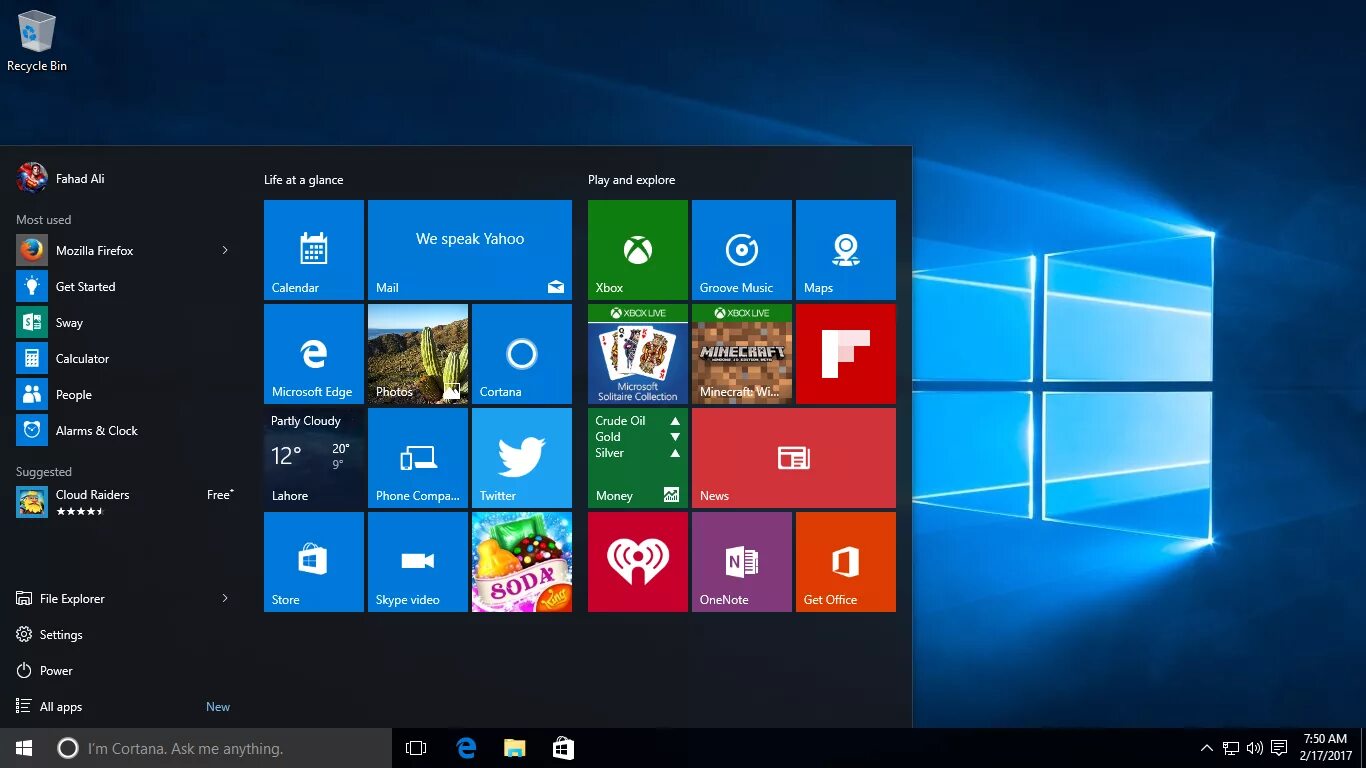The height and width of the screenshot is (768, 1366).
Task: Select the Recycle Bin desktop icon
Action: pos(37,41)
